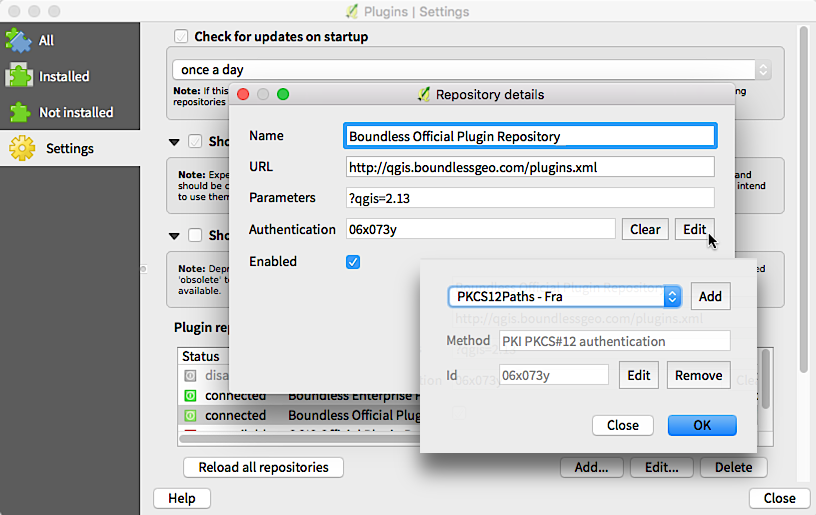This screenshot has height=515, width=816.
Task: Collapse the second Show section triangle
Action: 174,236
